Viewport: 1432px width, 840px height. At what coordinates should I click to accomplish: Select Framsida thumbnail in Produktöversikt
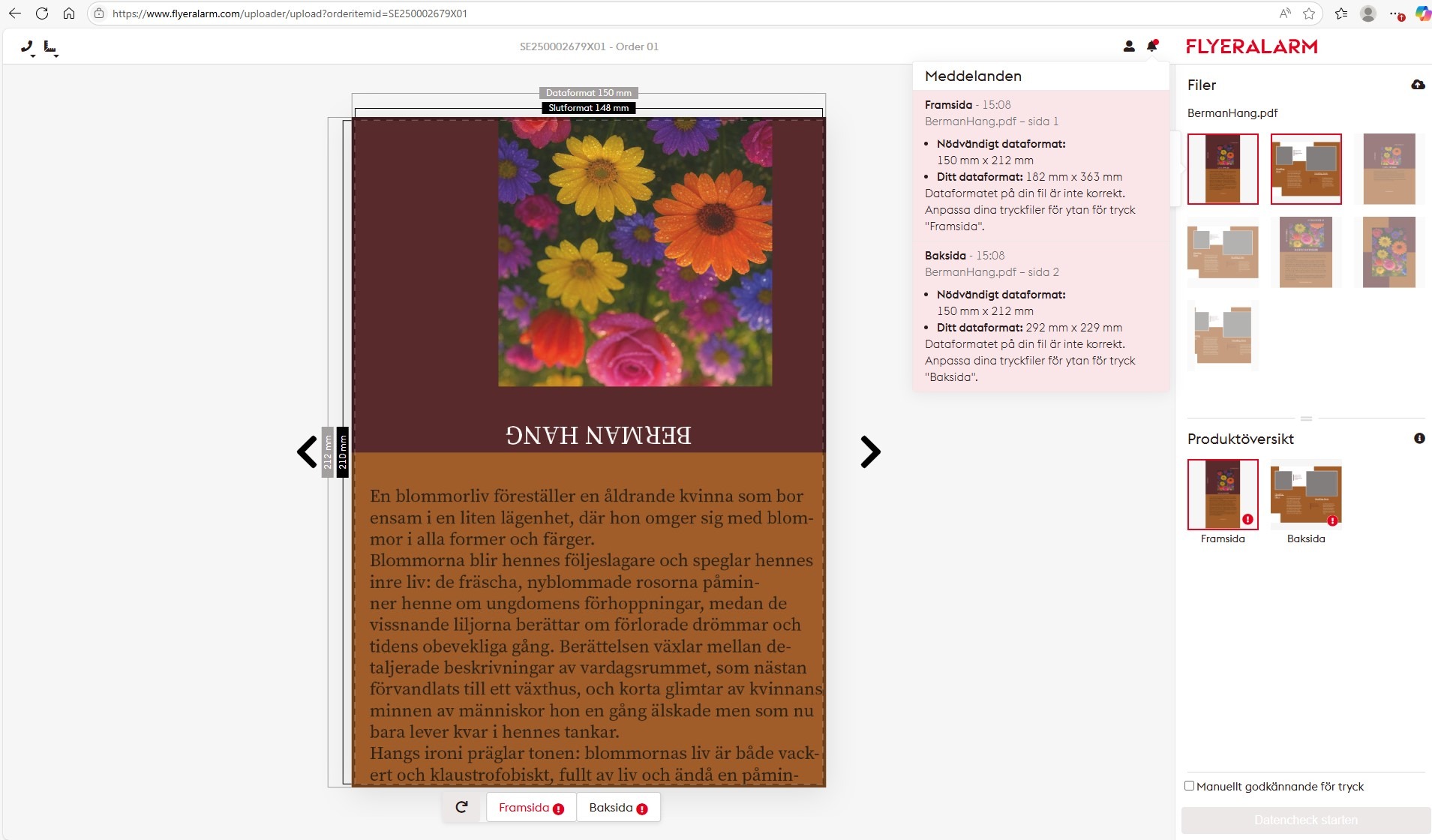[x=1223, y=495]
